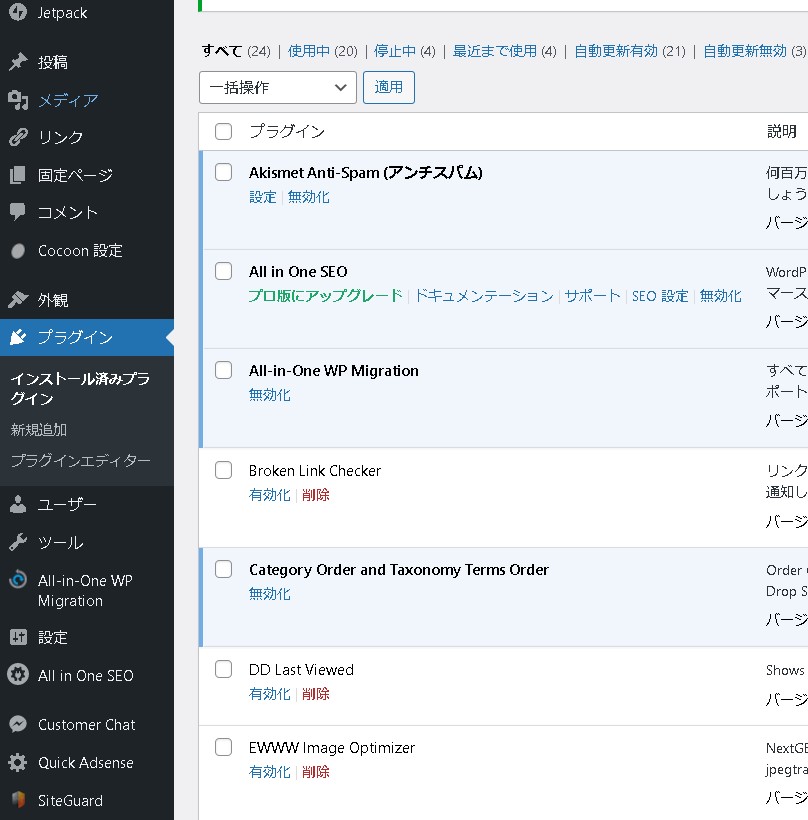Select the Broken Link Checker checkbox
The width and height of the screenshot is (808, 820).
coord(224,470)
